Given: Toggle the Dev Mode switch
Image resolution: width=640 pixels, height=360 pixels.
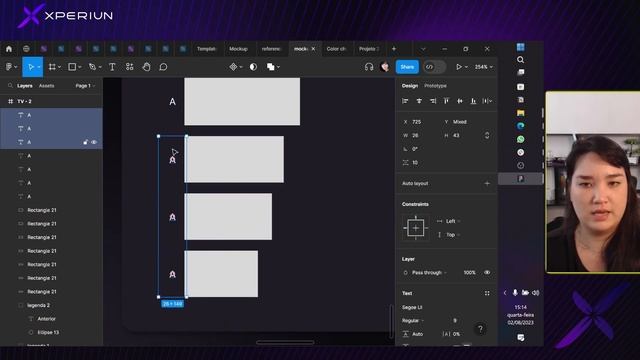Looking at the screenshot, I should 434,67.
